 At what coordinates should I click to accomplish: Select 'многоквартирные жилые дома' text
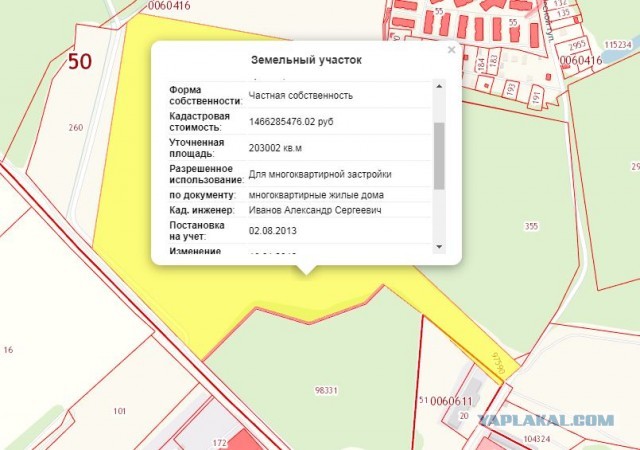[316, 195]
